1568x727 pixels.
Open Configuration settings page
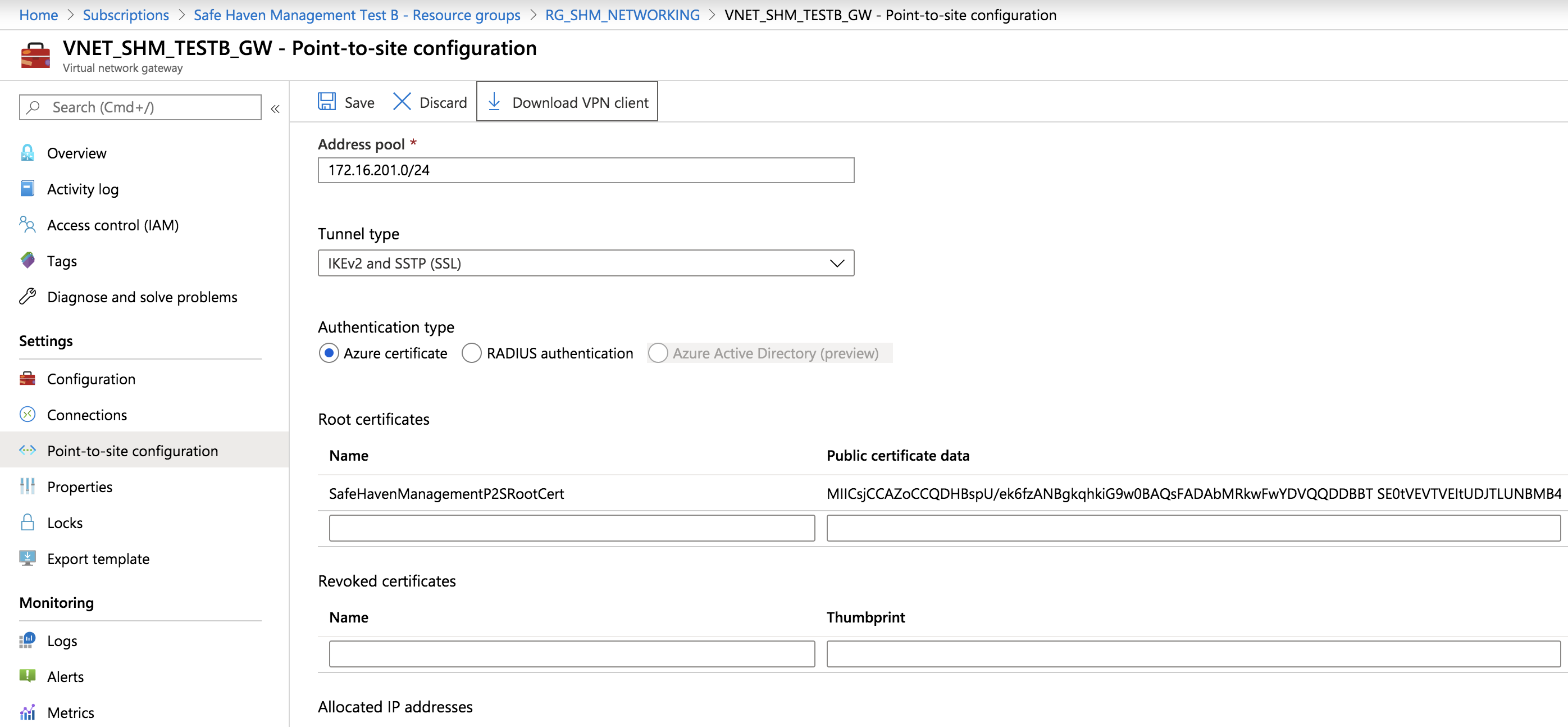click(92, 379)
